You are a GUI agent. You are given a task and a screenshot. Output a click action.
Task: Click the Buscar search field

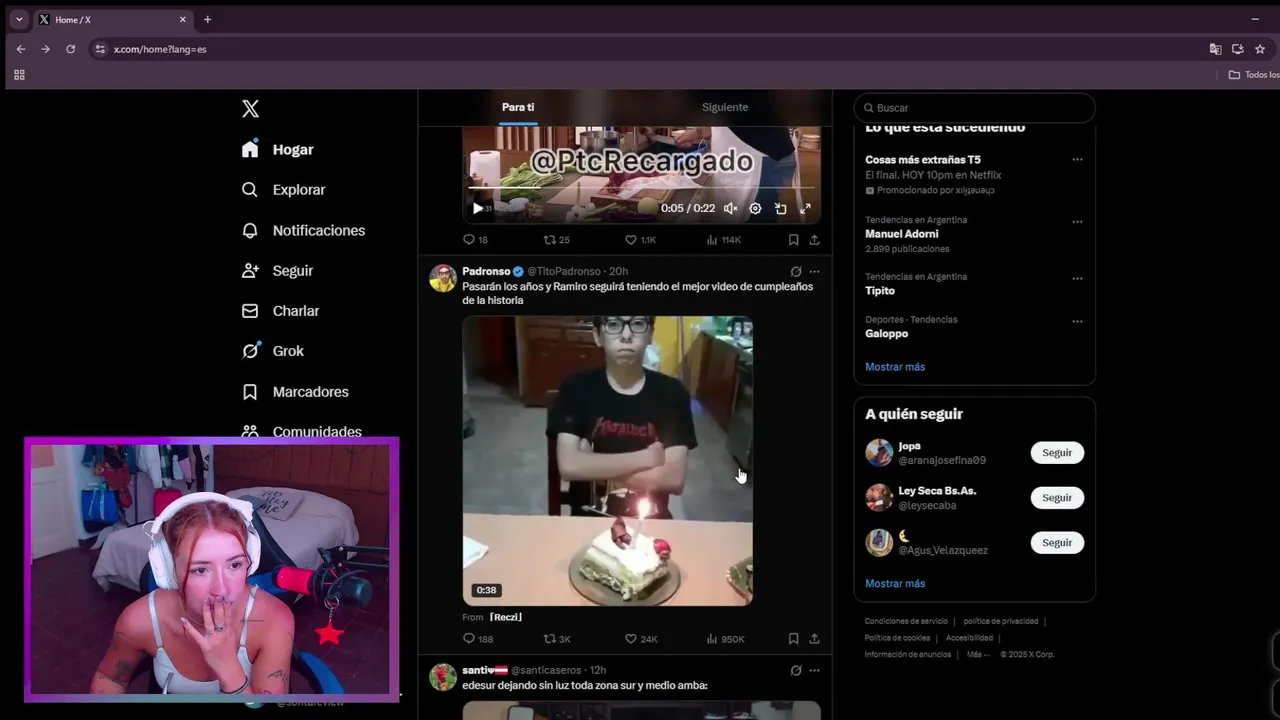click(x=975, y=108)
